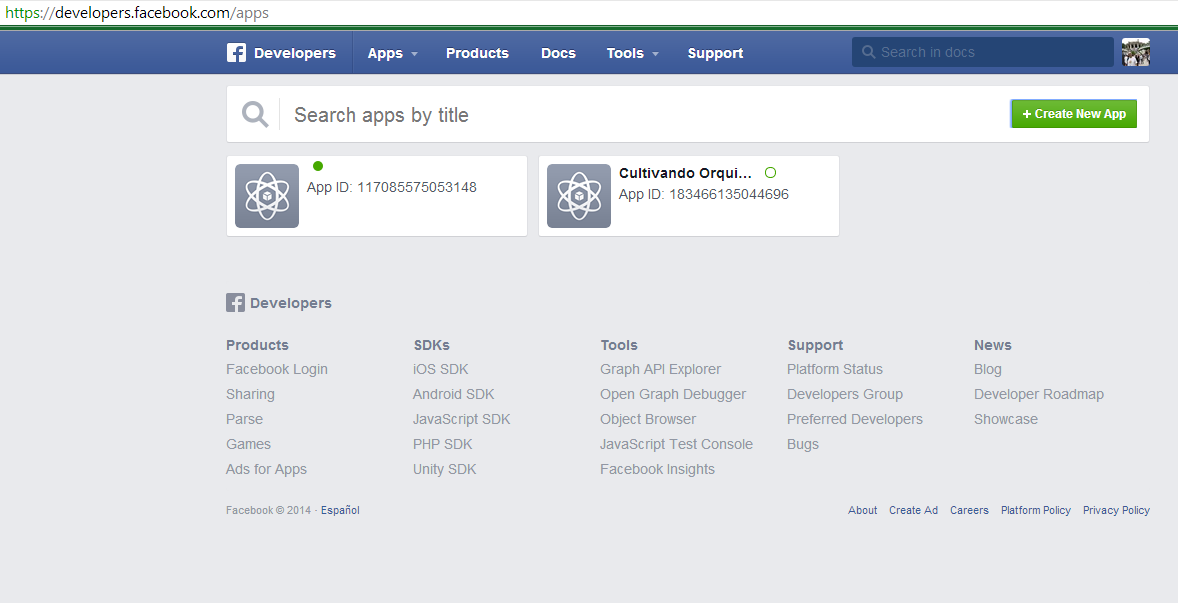The height and width of the screenshot is (603, 1178).
Task: Open the Privacy Policy page
Action: [x=1116, y=510]
